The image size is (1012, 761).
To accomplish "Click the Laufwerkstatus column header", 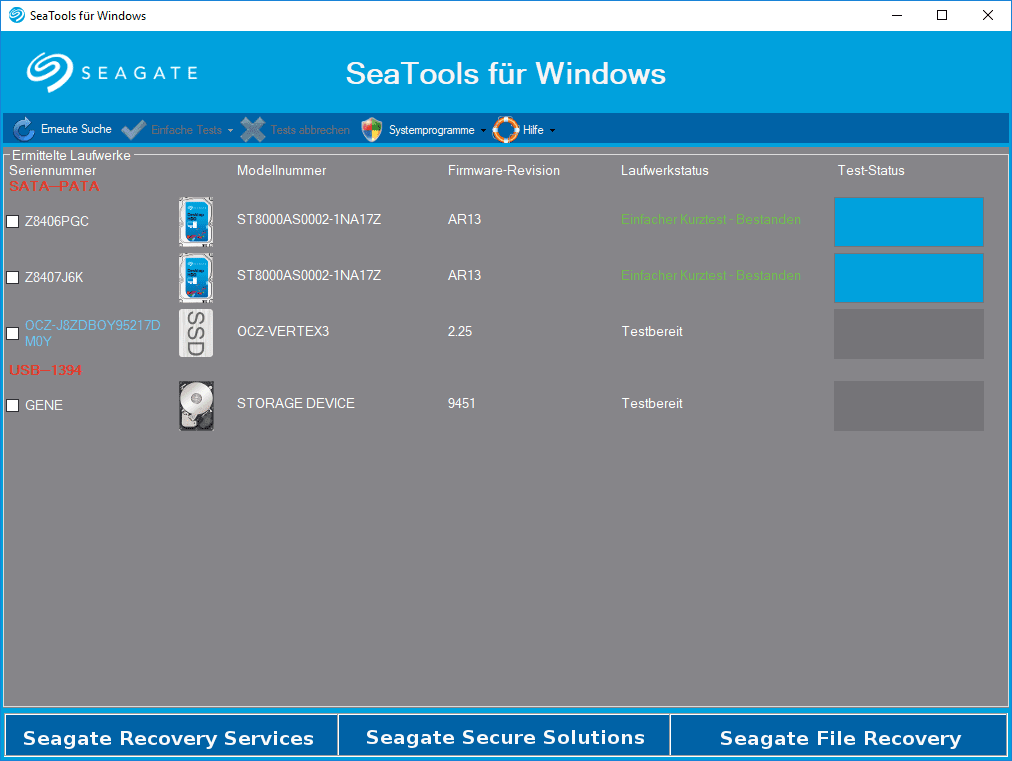I will [x=665, y=170].
